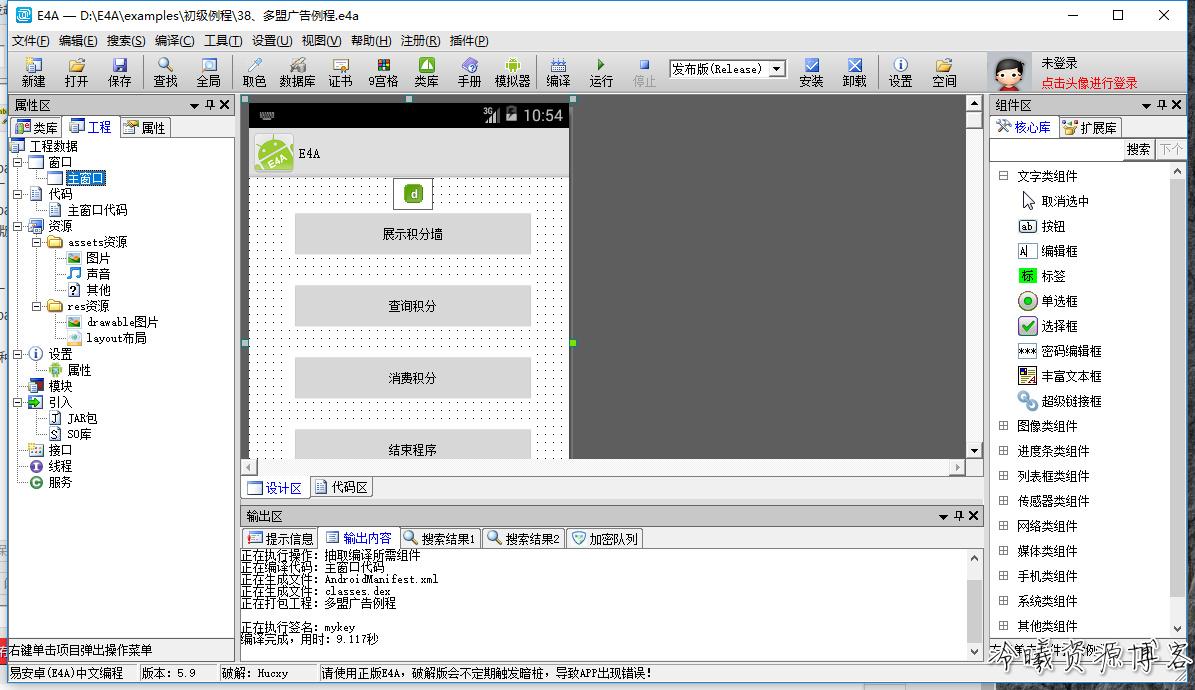Select the 取色 color picker tool

tap(254, 72)
